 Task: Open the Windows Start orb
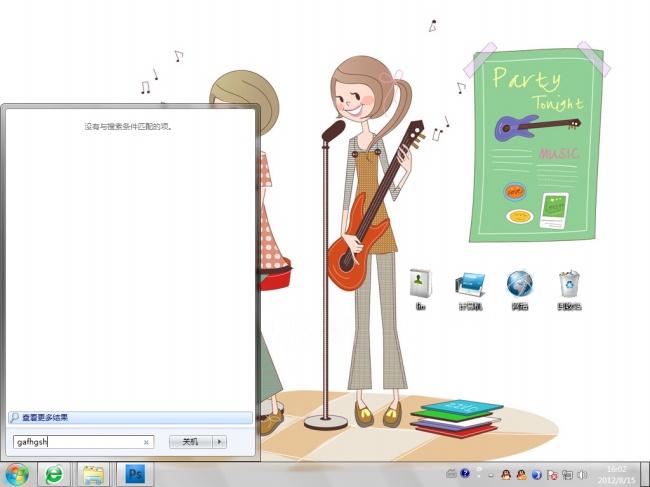tap(17, 474)
